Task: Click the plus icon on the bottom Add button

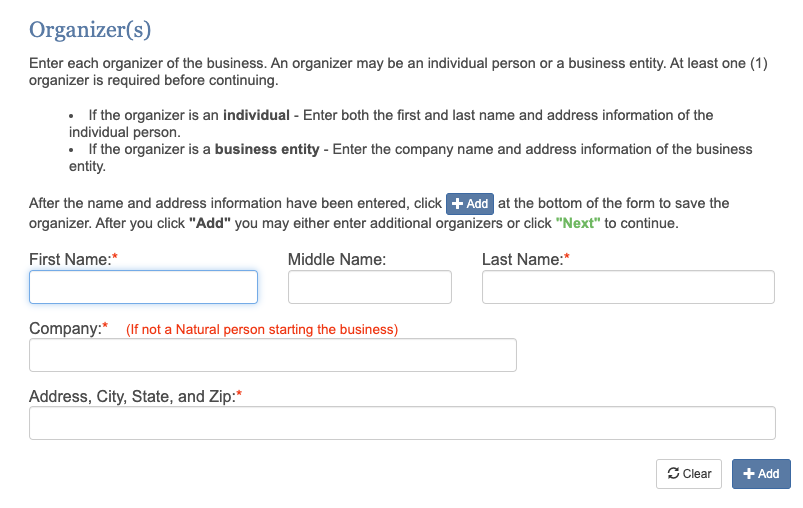Action: [749, 474]
